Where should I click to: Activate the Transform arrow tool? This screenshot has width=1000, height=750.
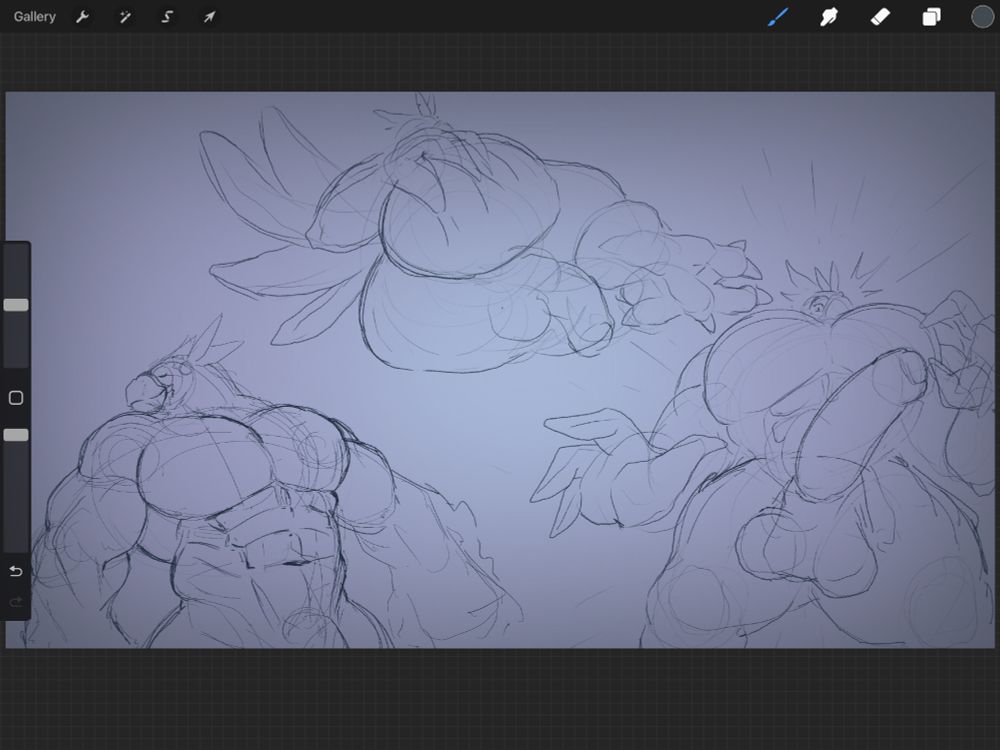point(209,17)
